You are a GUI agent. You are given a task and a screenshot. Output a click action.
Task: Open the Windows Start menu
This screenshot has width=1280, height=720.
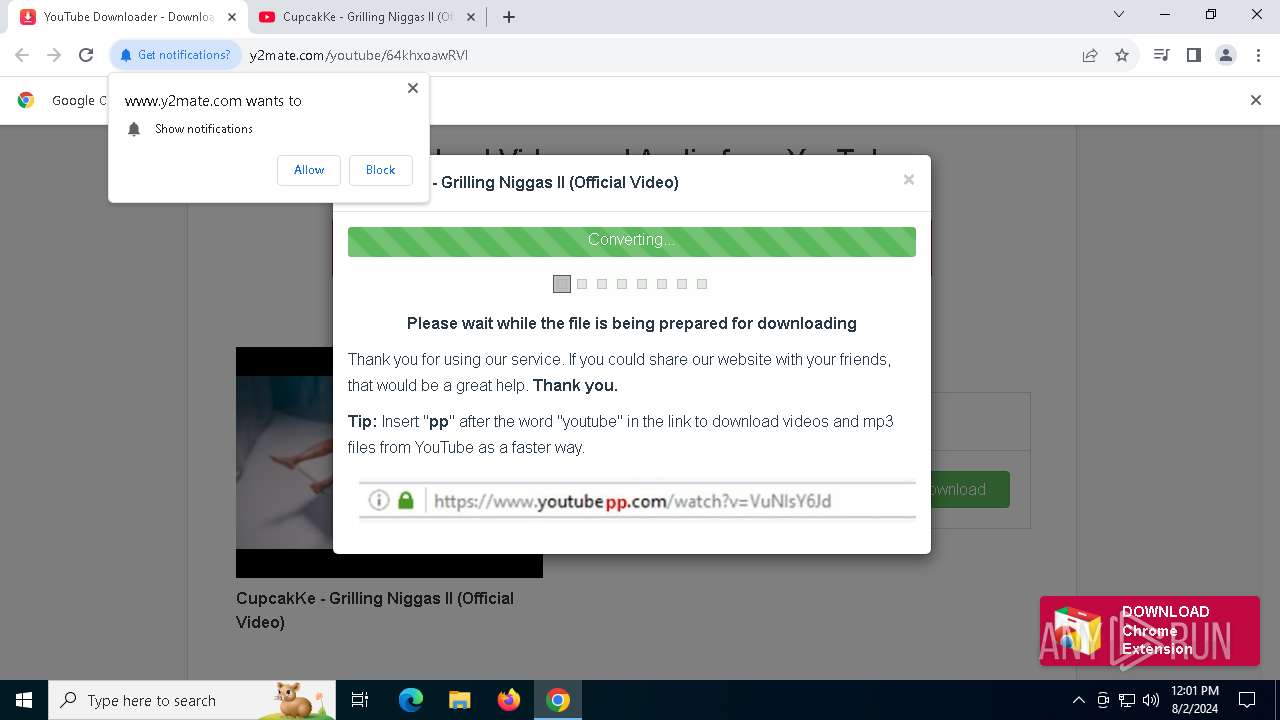(24, 700)
